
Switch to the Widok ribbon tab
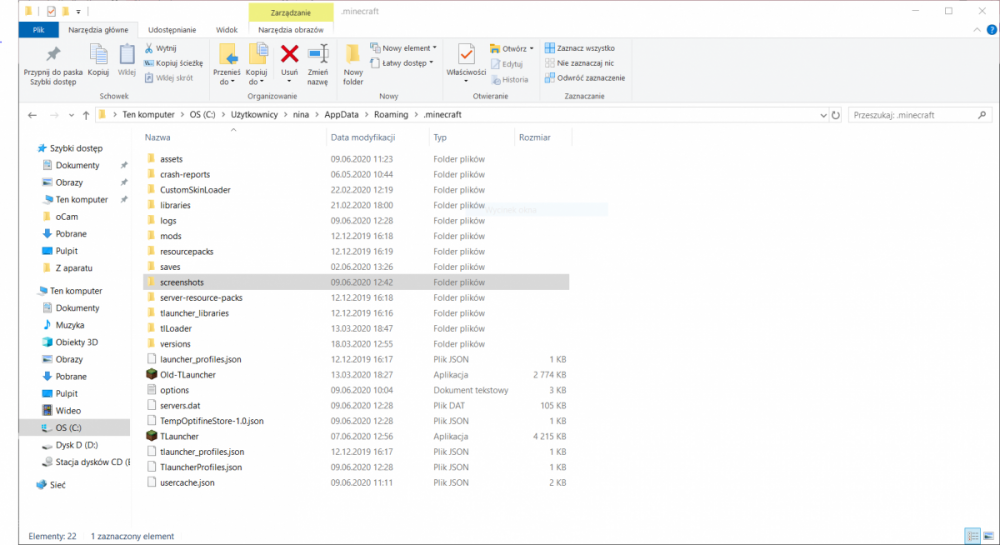(227, 30)
